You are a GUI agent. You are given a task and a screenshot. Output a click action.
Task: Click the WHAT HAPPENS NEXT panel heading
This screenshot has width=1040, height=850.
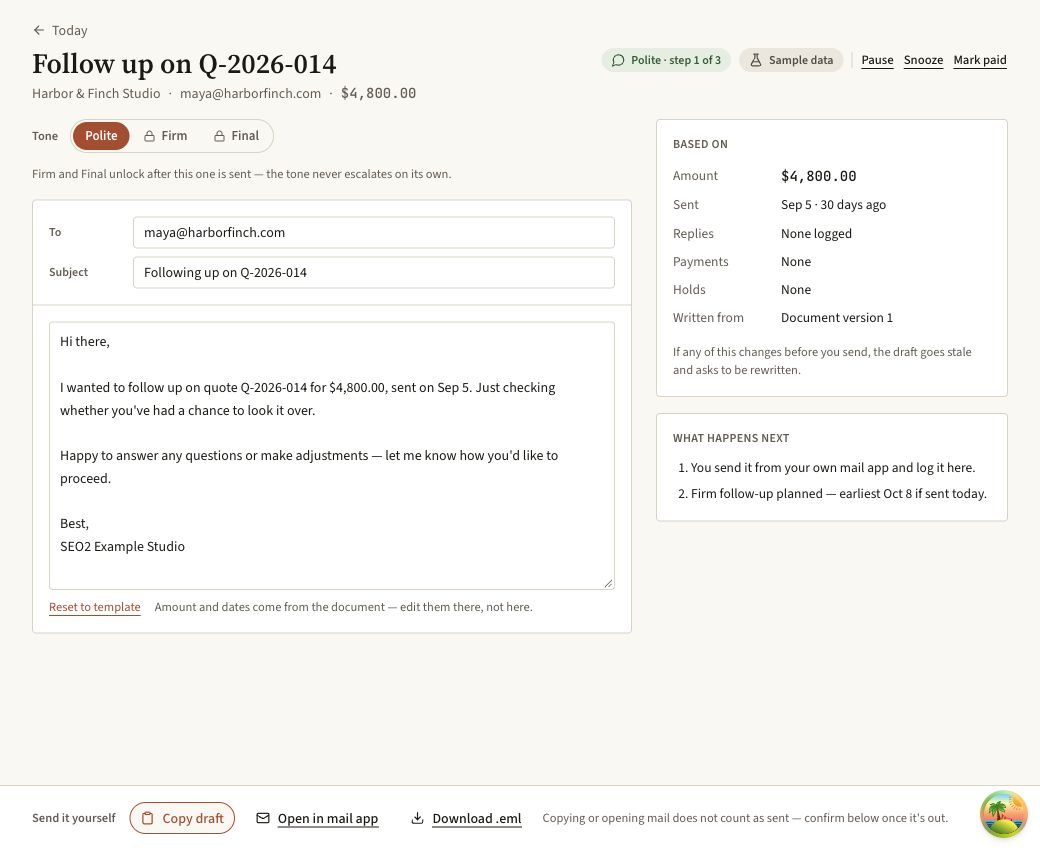pyautogui.click(x=731, y=438)
